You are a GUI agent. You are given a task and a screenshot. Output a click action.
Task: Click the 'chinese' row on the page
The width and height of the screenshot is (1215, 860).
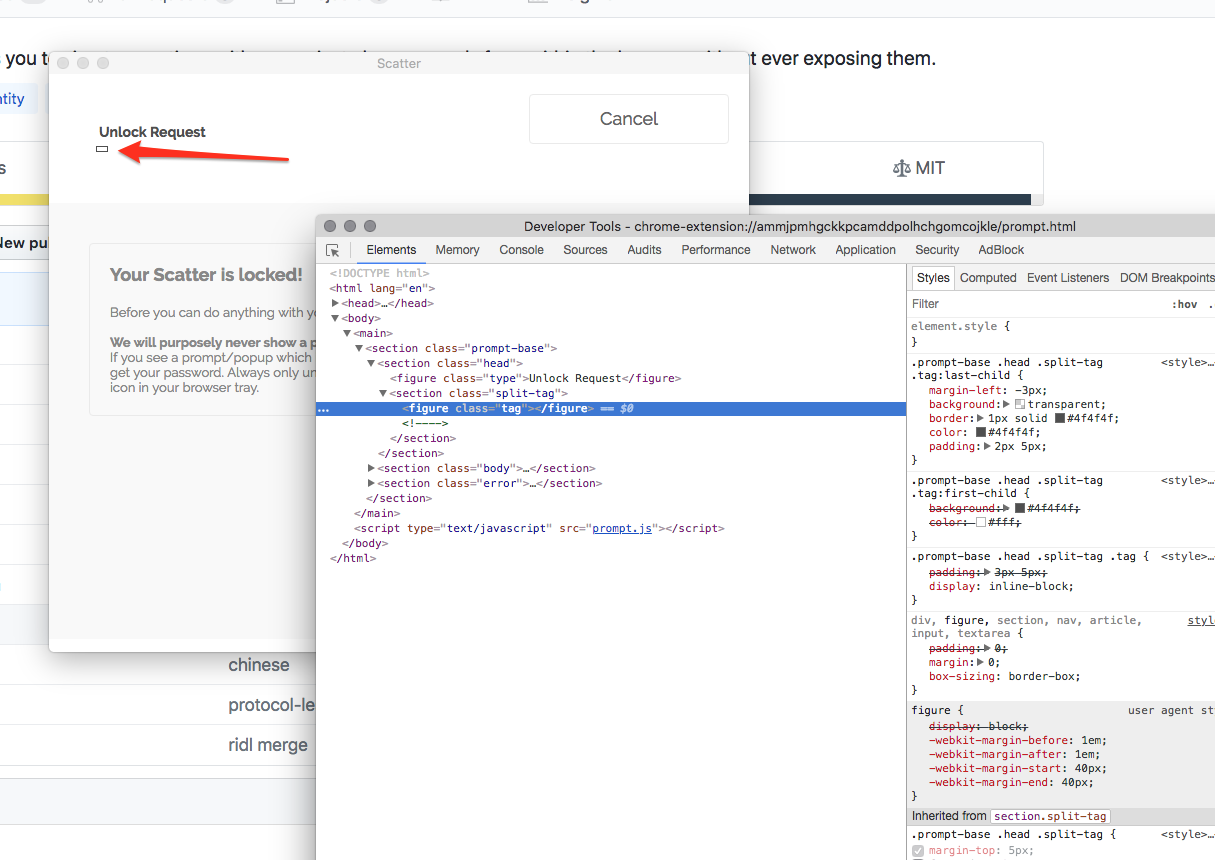(259, 665)
